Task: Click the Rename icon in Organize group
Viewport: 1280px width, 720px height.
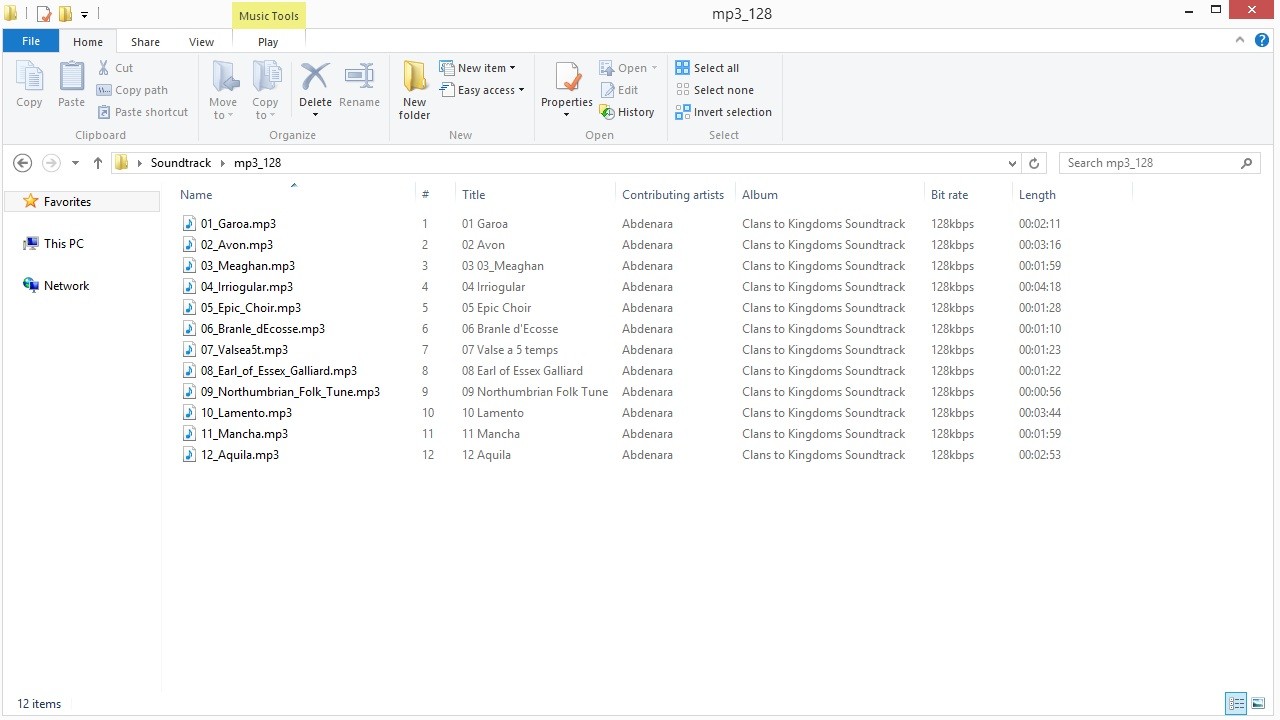Action: coord(359,78)
